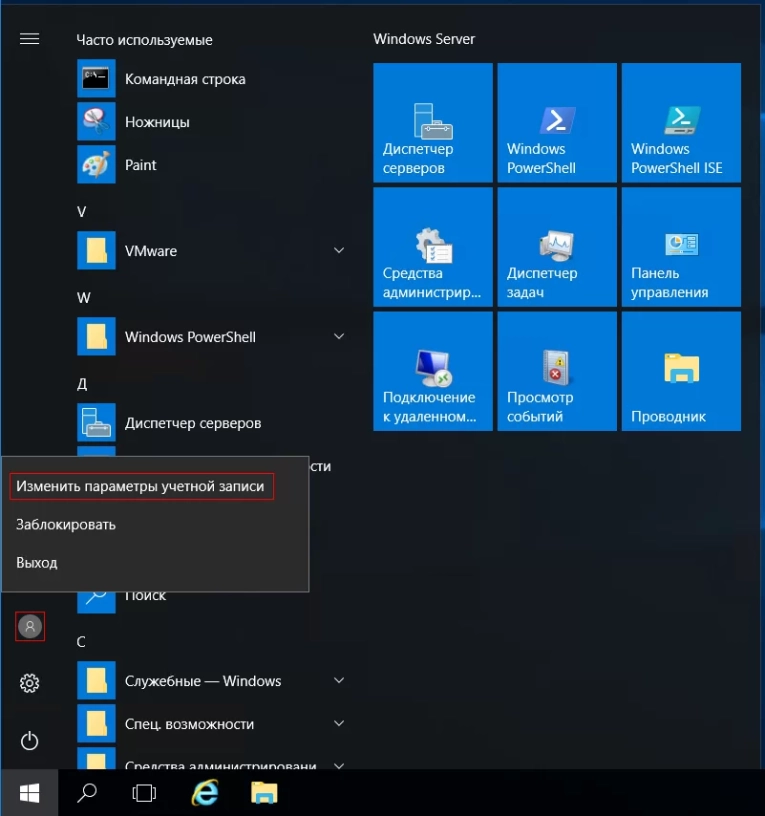The height and width of the screenshot is (816, 765).
Task: Choose Заблокировать from the account menu
Action: coord(66,524)
